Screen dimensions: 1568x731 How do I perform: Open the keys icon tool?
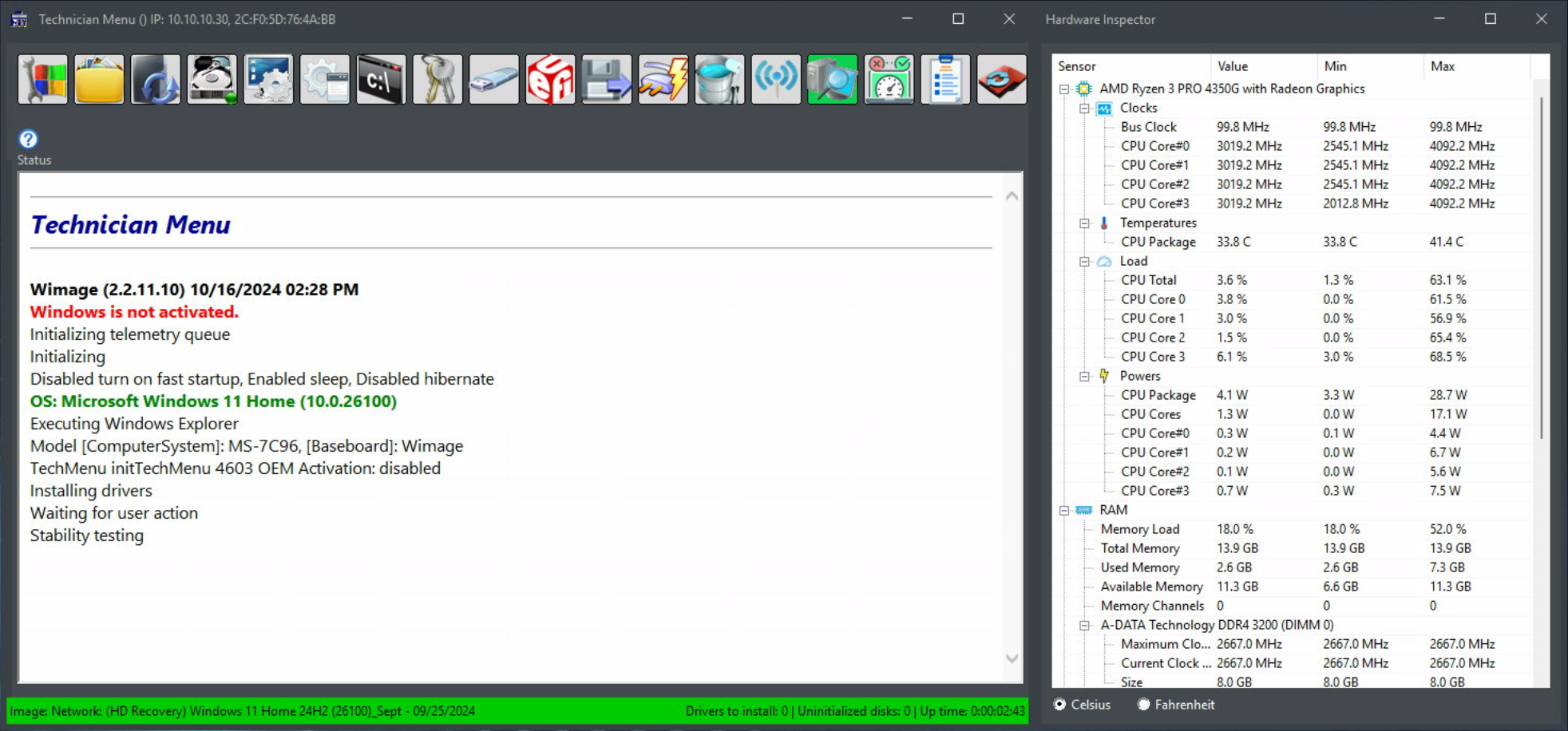tap(438, 79)
